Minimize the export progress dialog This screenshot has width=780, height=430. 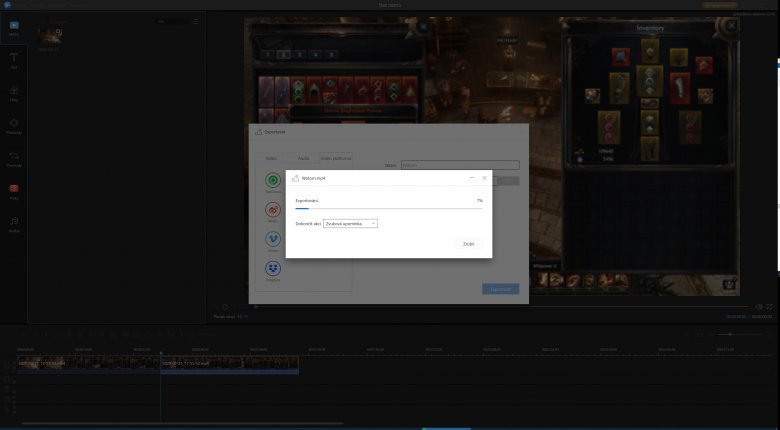472,178
